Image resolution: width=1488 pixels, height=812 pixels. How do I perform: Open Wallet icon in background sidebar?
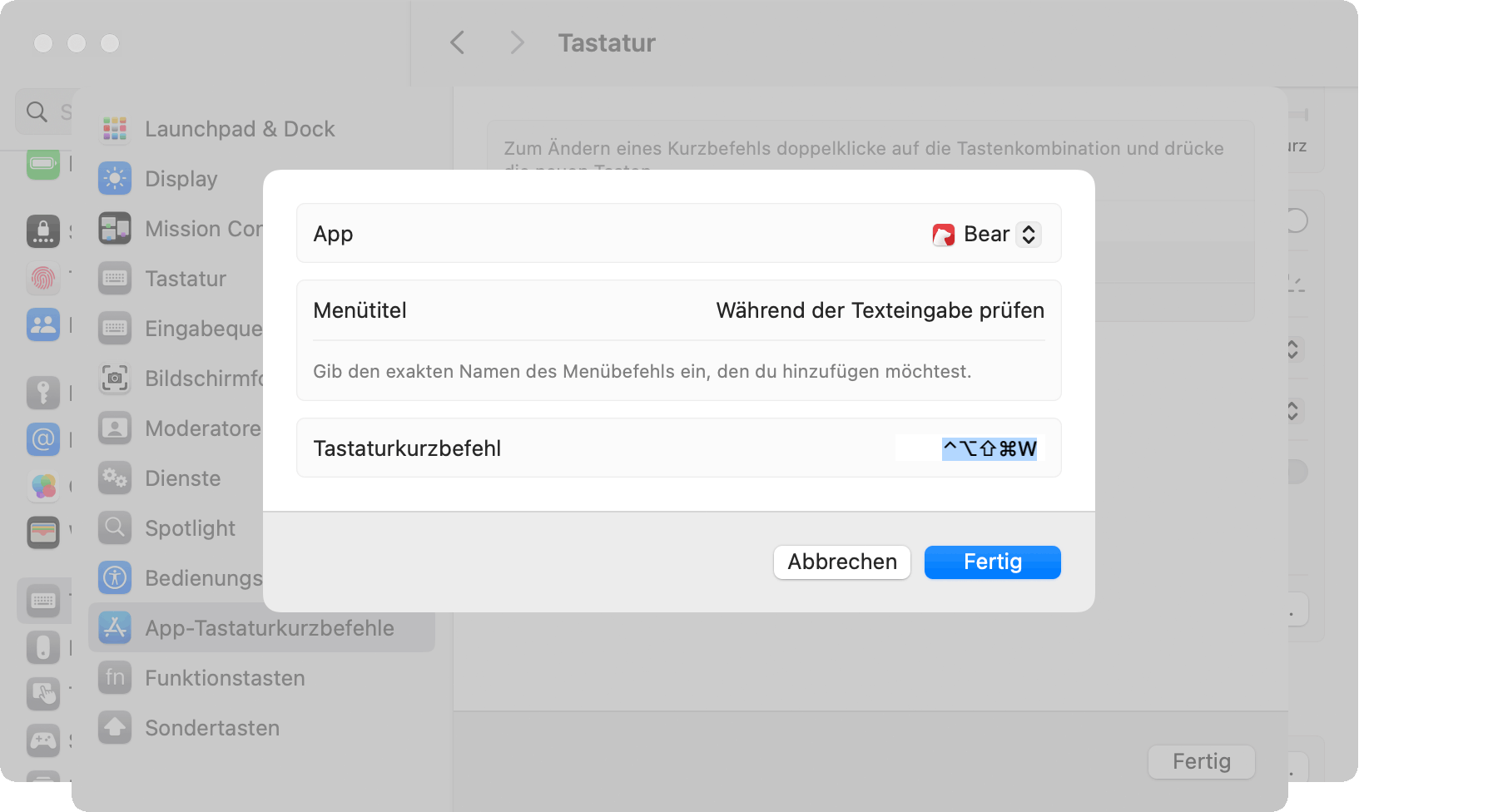(43, 532)
